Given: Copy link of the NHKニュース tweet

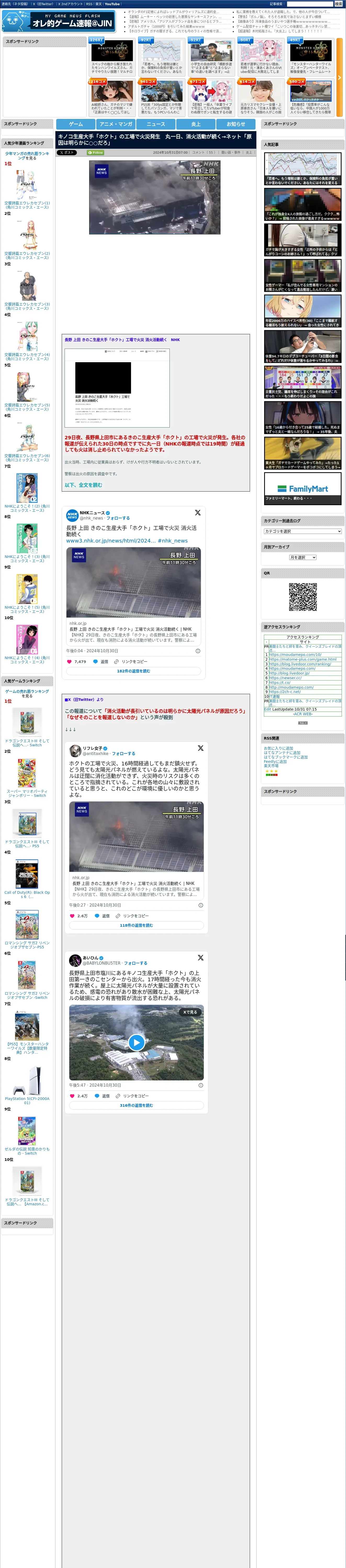Looking at the screenshot, I should point(131,661).
